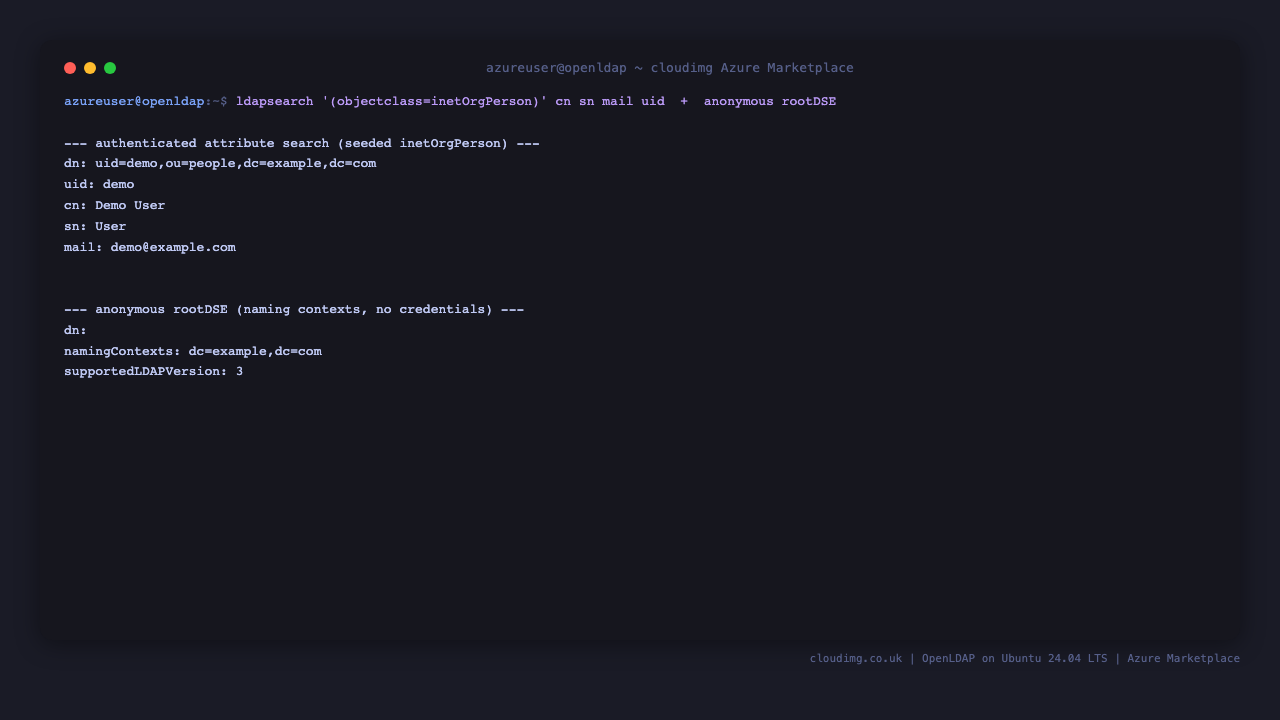Screen dimensions: 1280x720
Task: Select the 'authenticated attribute search' header line
Action: click(x=302, y=143)
